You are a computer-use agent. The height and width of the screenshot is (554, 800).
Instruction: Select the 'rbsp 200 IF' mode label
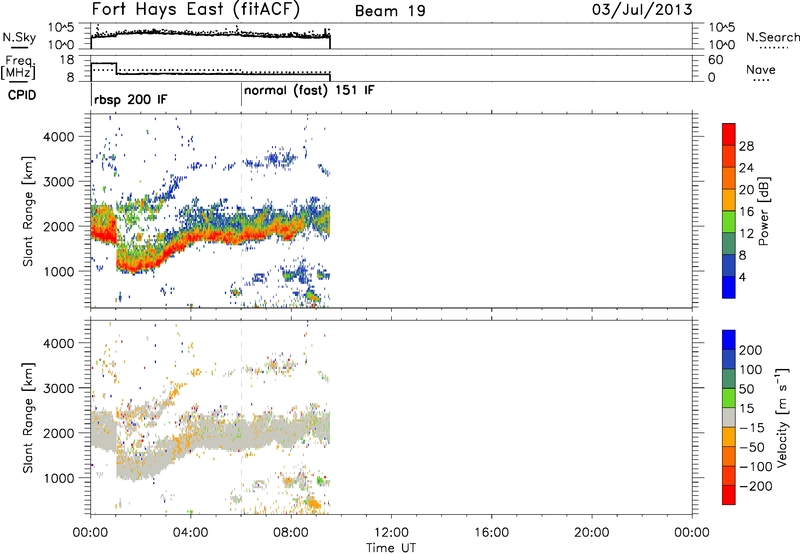click(130, 99)
